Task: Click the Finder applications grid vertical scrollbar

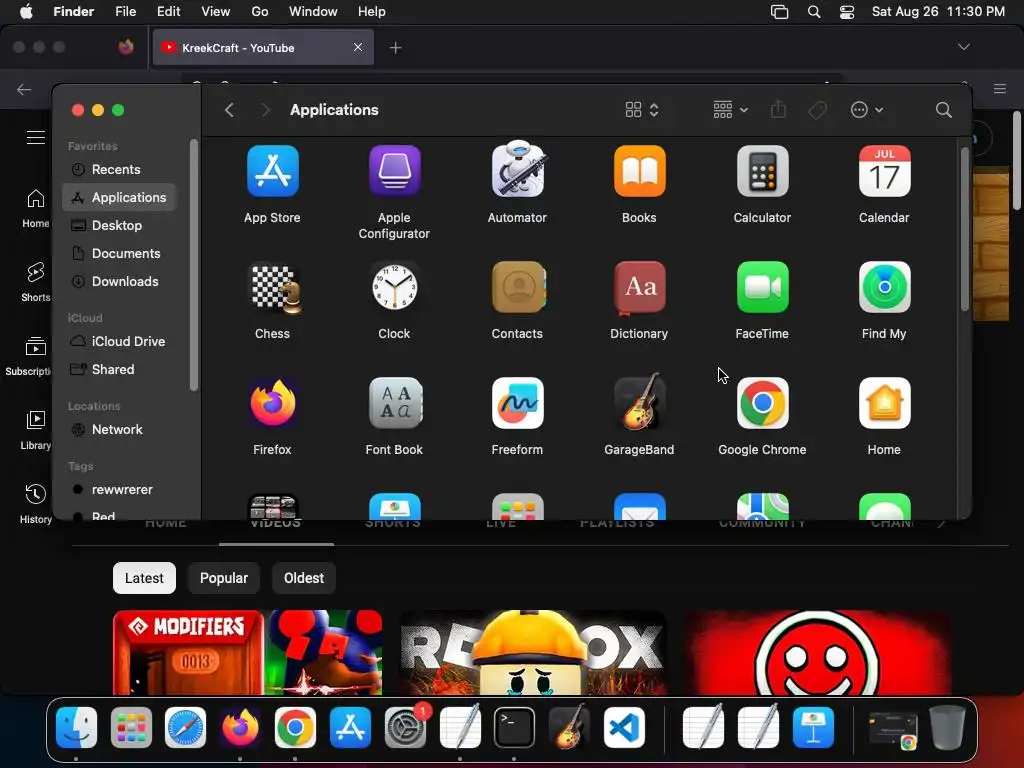Action: [965, 229]
